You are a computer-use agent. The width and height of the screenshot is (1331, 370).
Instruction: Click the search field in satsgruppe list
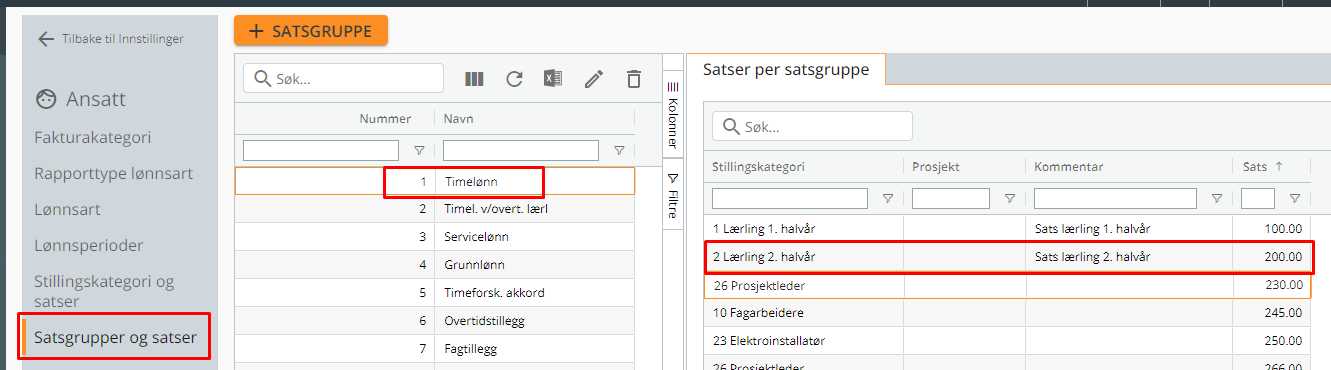point(343,78)
